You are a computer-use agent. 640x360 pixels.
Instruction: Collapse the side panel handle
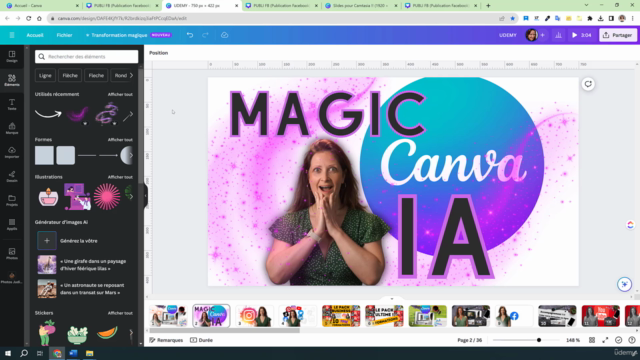(146, 196)
